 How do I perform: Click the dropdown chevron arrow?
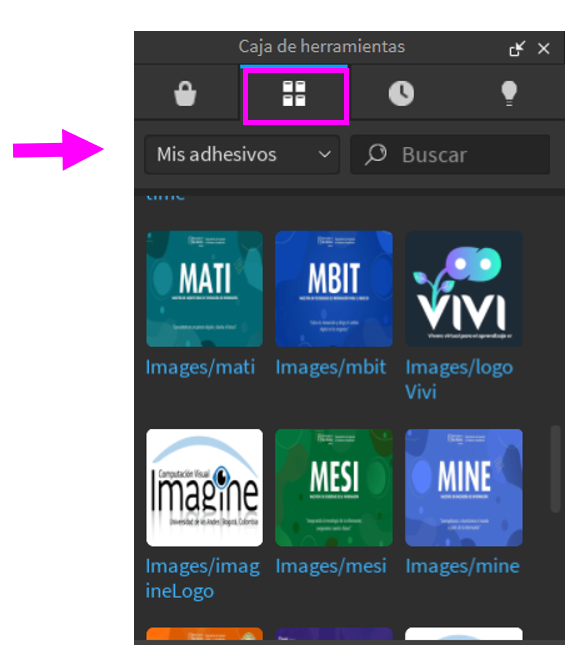pos(324,154)
